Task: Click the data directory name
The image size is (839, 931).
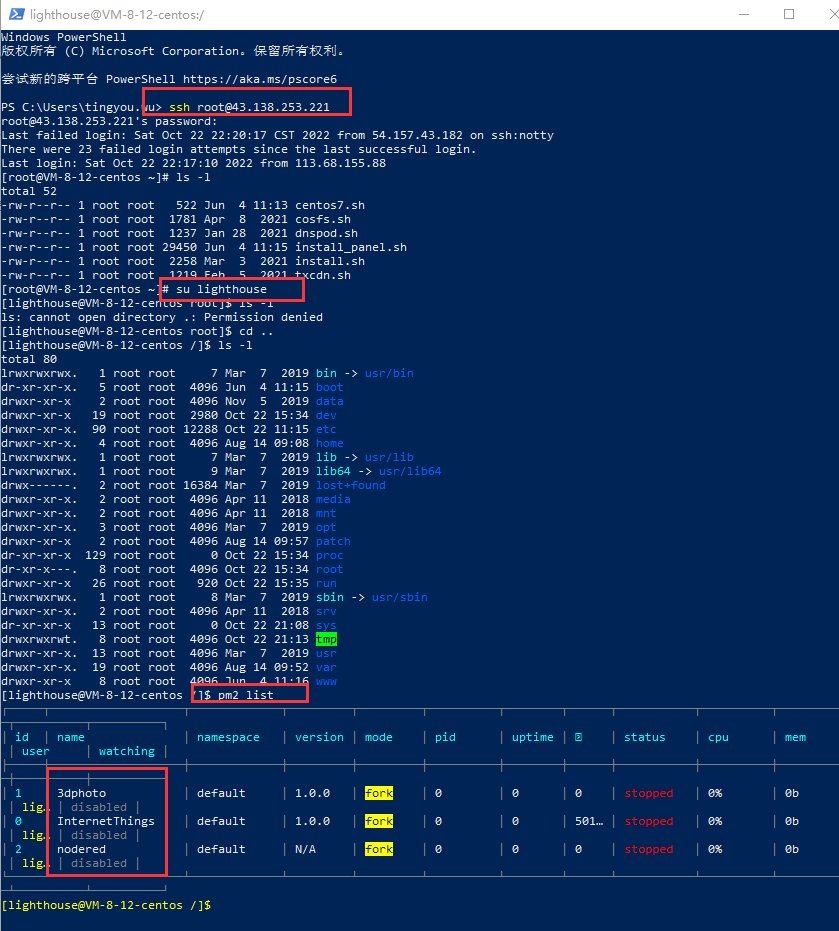Action: [330, 401]
